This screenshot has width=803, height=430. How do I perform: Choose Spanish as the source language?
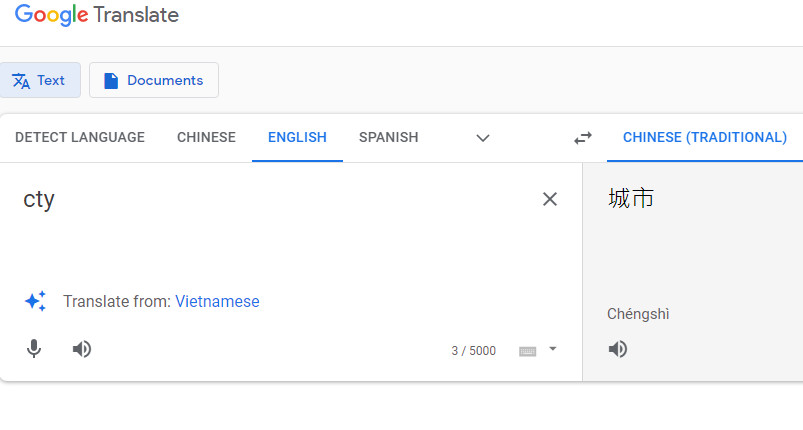[x=388, y=138]
